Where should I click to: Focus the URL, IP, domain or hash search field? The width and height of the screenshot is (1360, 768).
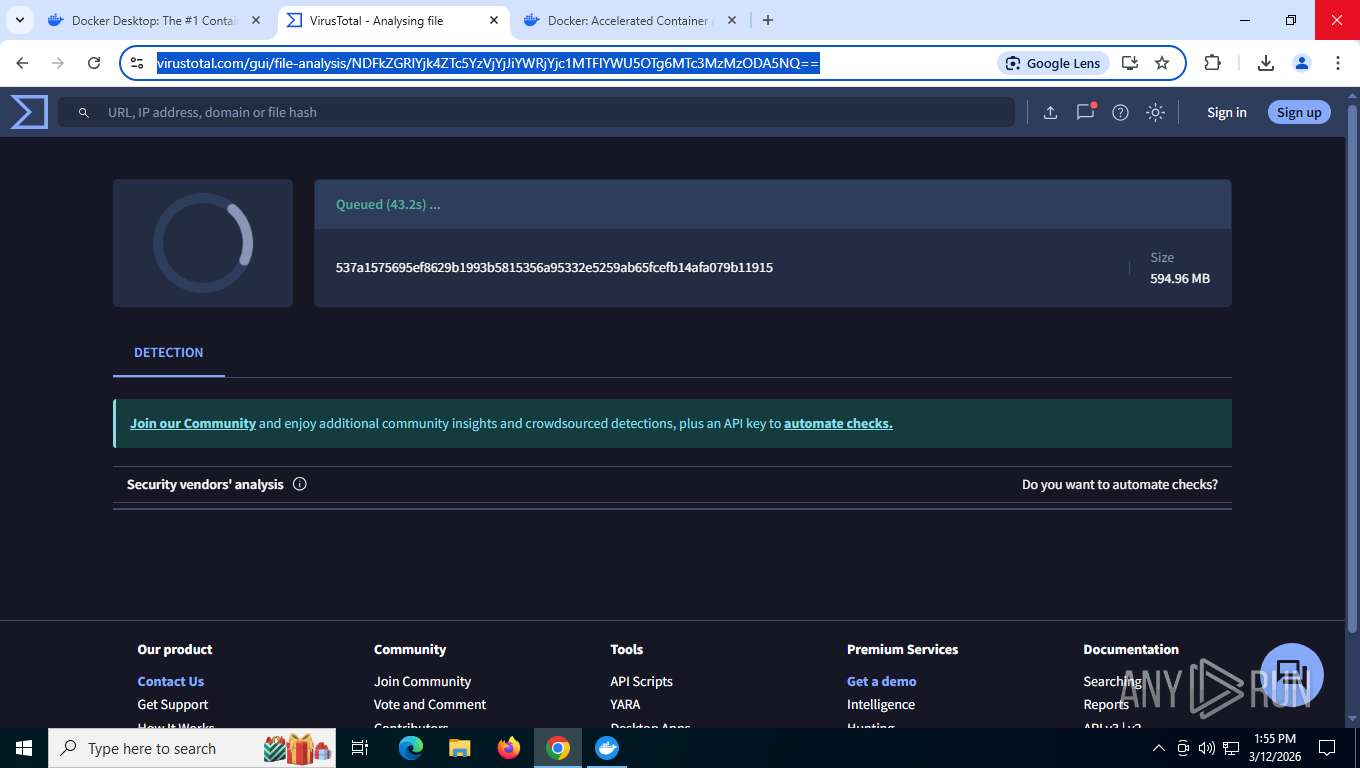[x=536, y=112]
